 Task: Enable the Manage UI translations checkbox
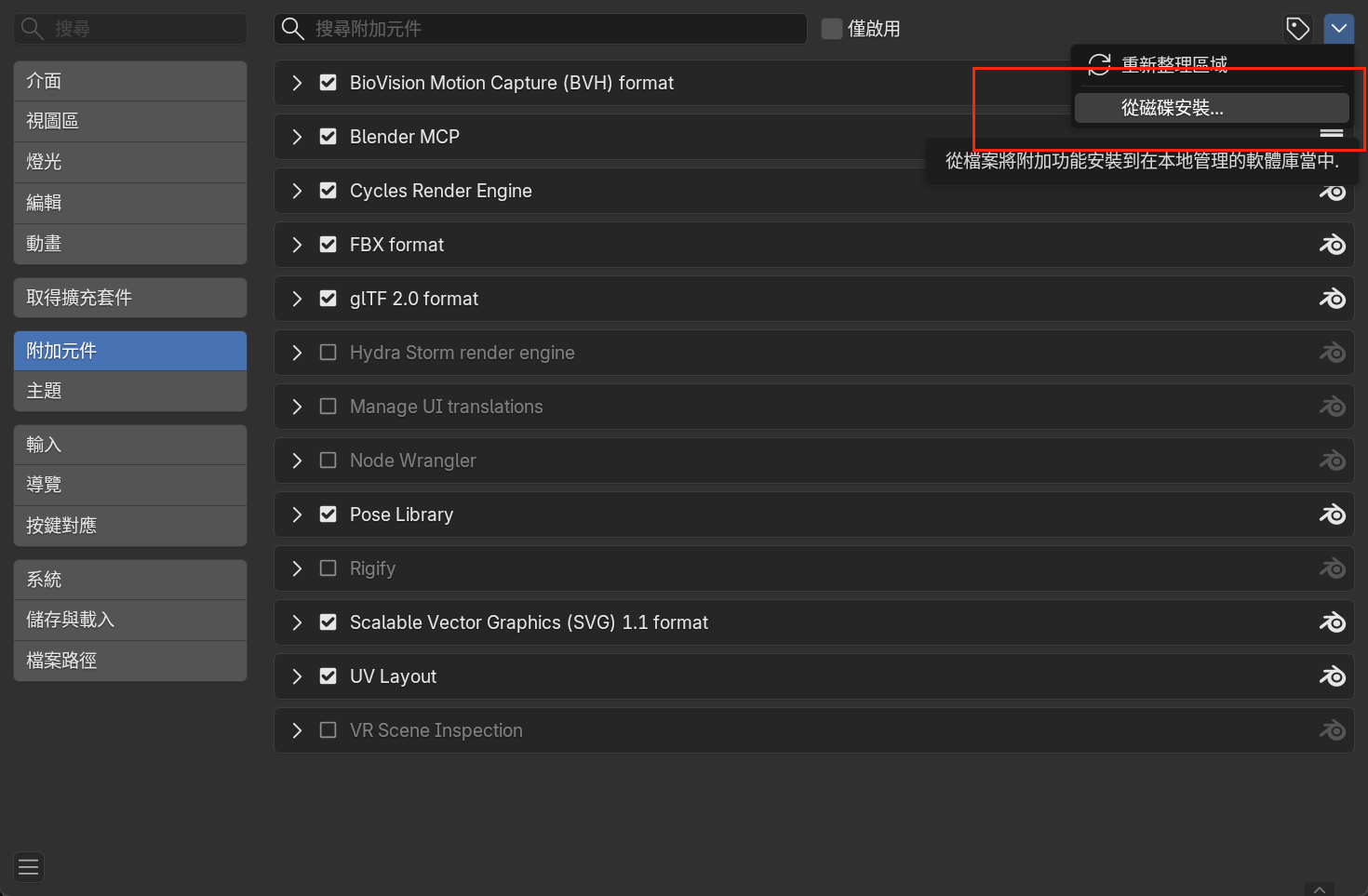(328, 407)
